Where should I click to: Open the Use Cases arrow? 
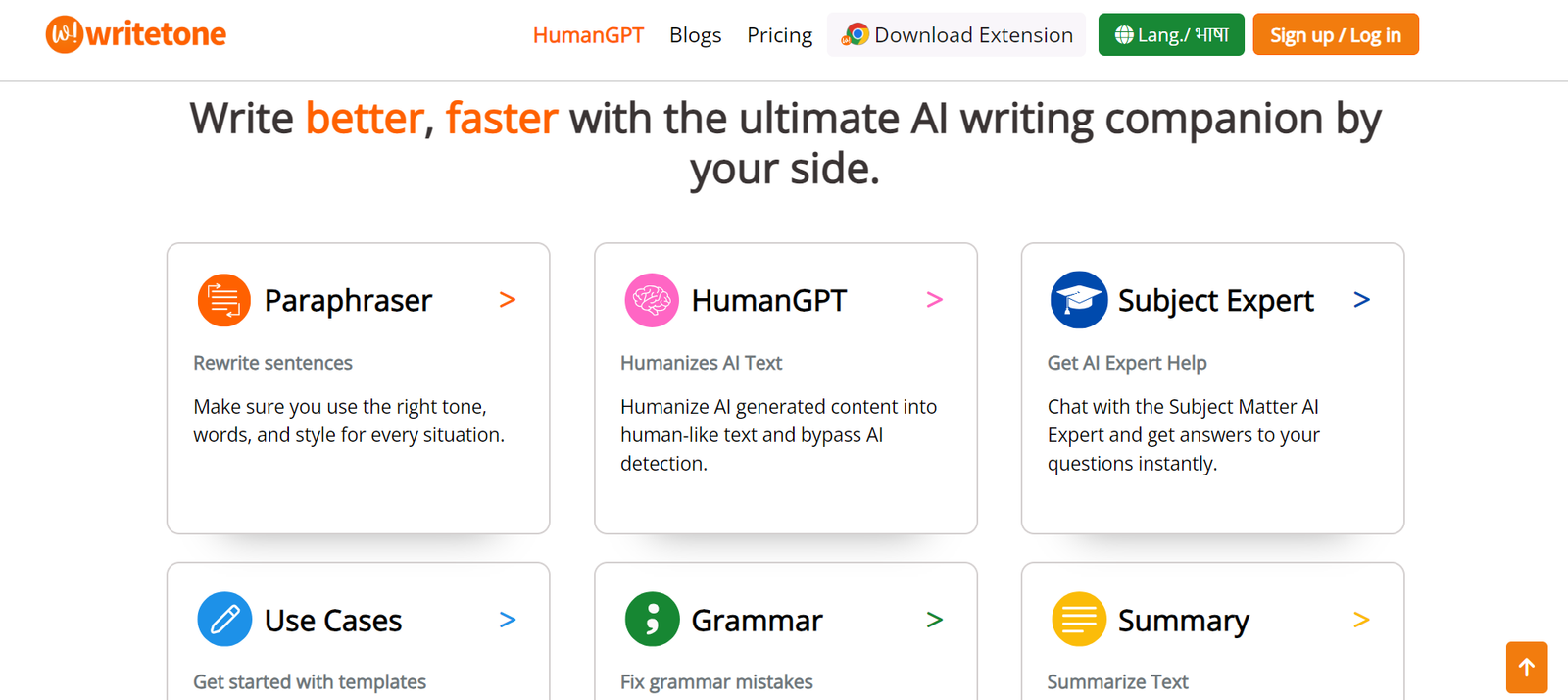tap(508, 620)
